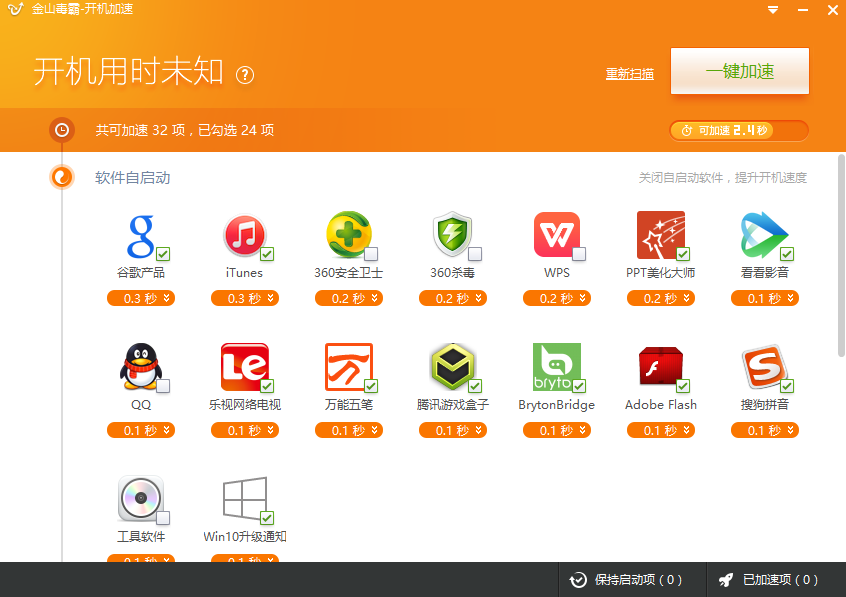Open the 0.2 秒 dropdown under 360杀毒
846x597 pixels.
453,298
